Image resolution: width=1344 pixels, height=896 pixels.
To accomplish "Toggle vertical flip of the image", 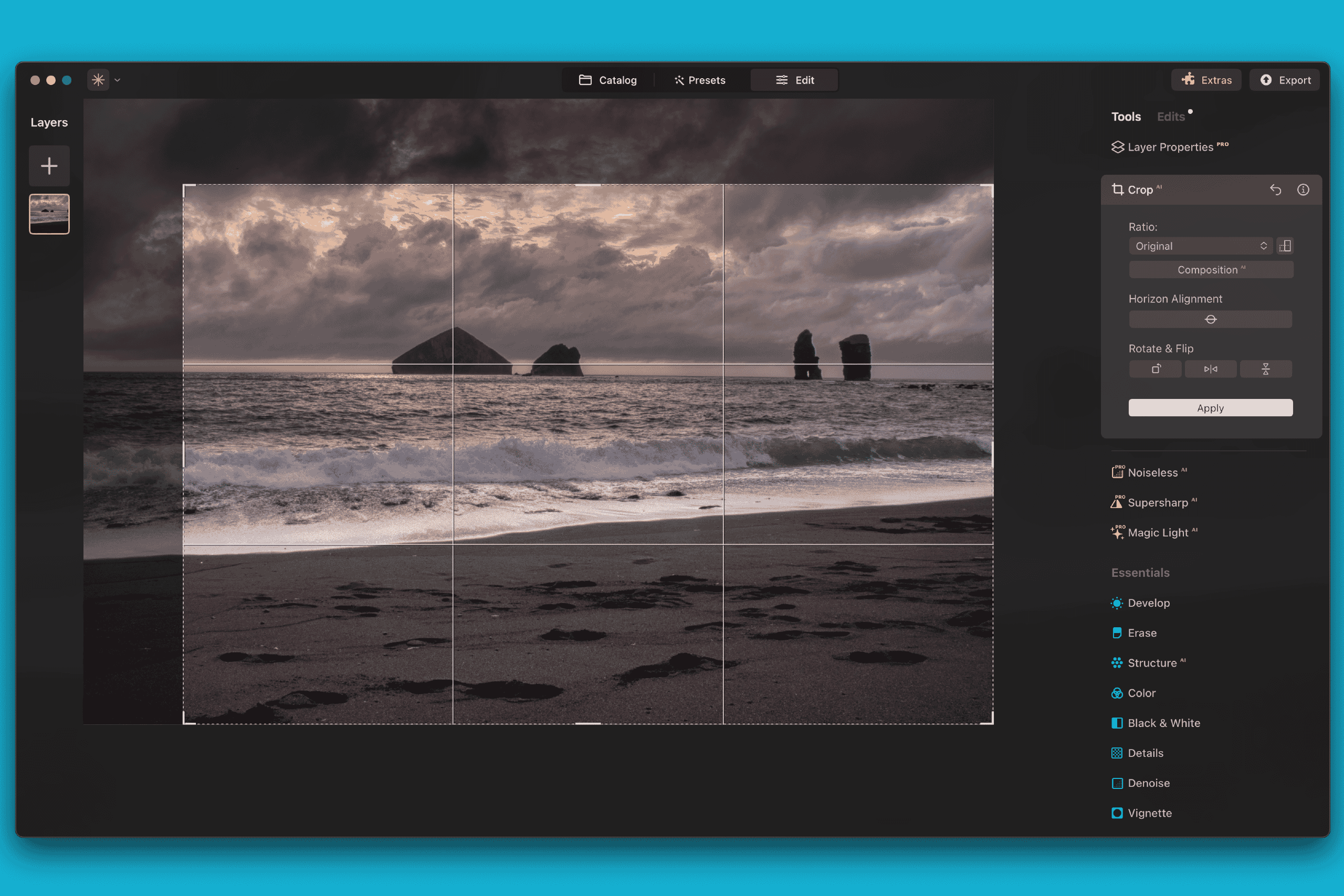I will 1266,368.
